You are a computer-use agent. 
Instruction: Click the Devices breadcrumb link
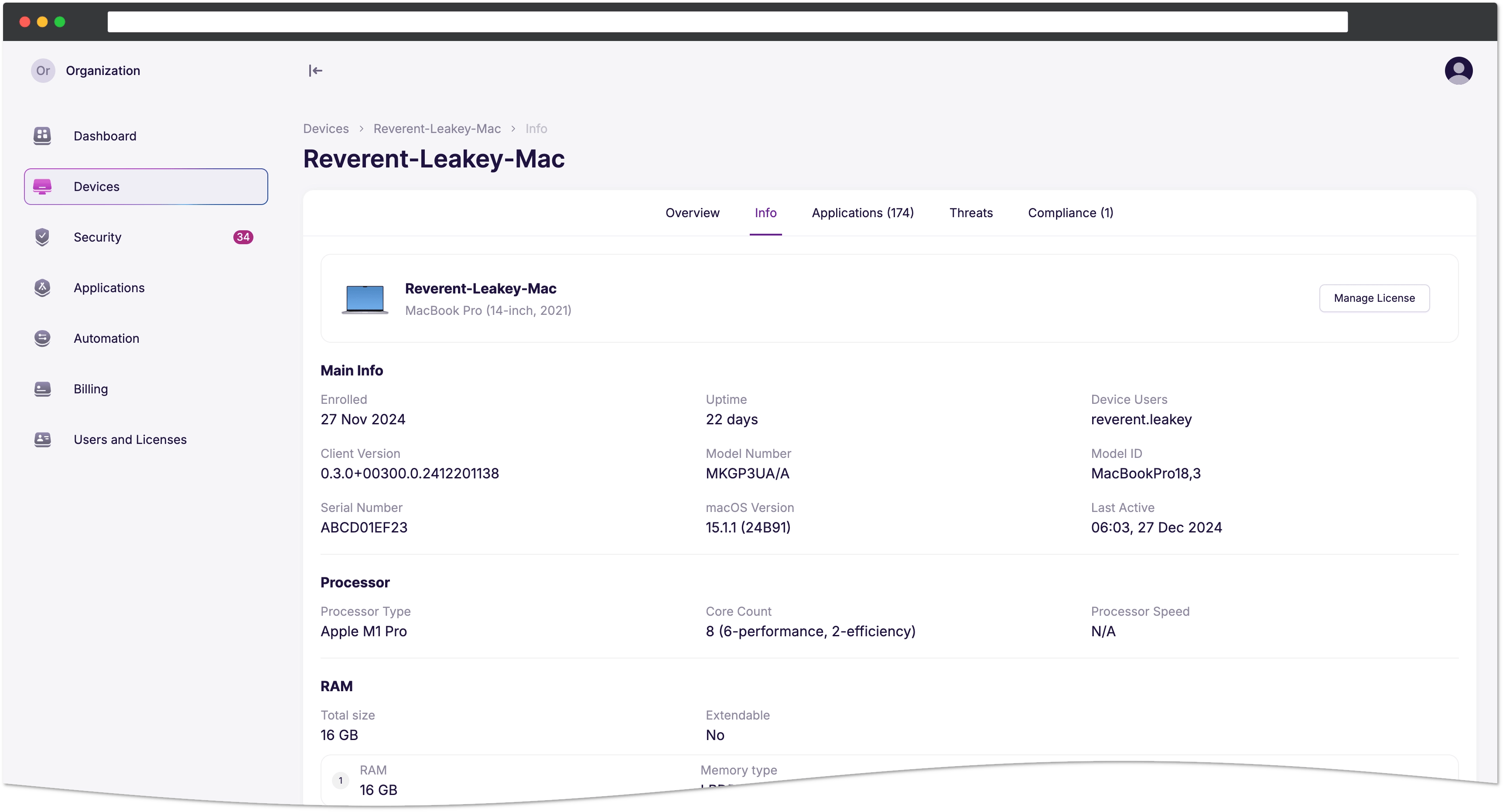pyautogui.click(x=325, y=128)
